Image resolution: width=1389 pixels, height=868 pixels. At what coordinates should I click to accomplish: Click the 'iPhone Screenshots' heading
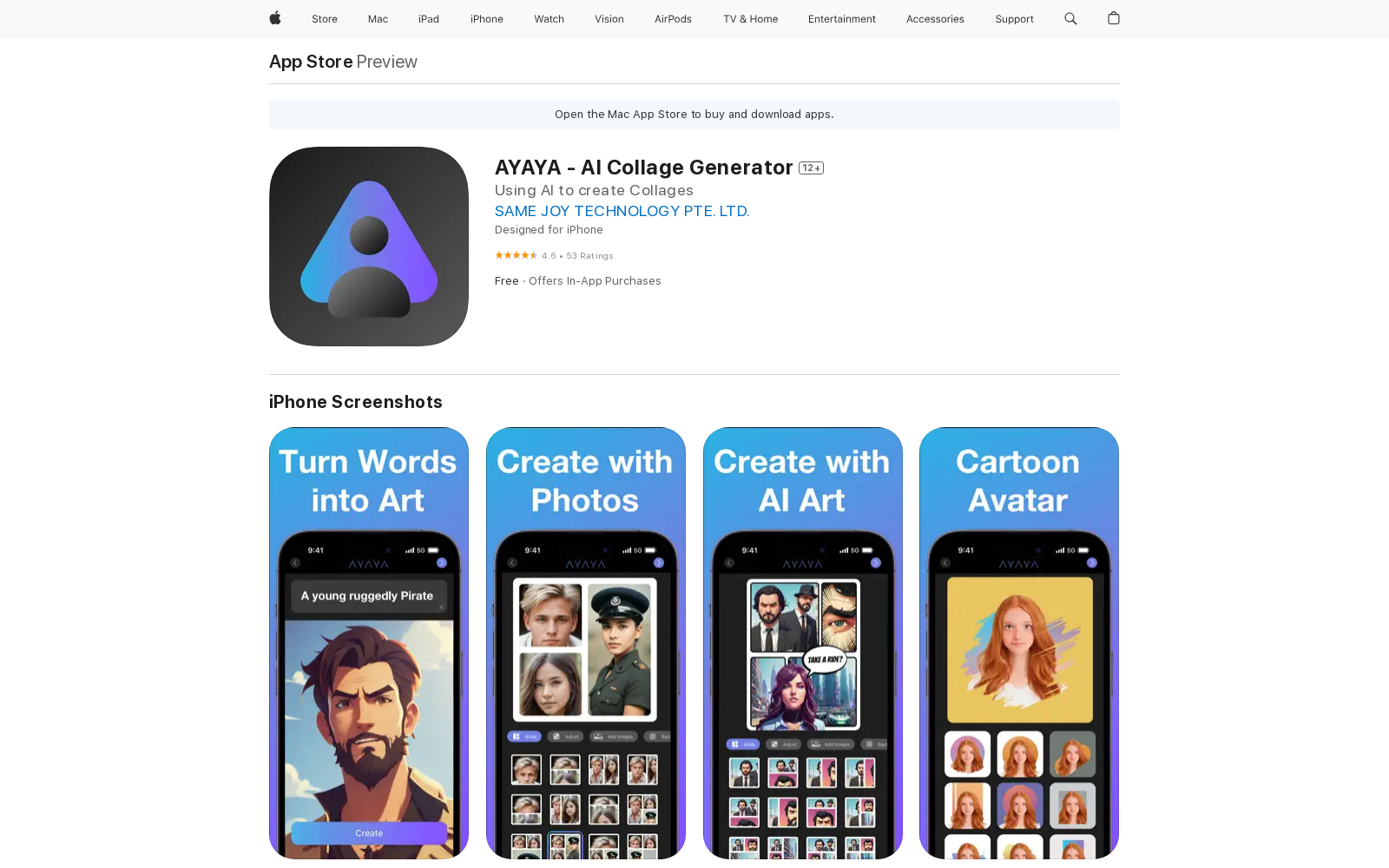click(356, 402)
